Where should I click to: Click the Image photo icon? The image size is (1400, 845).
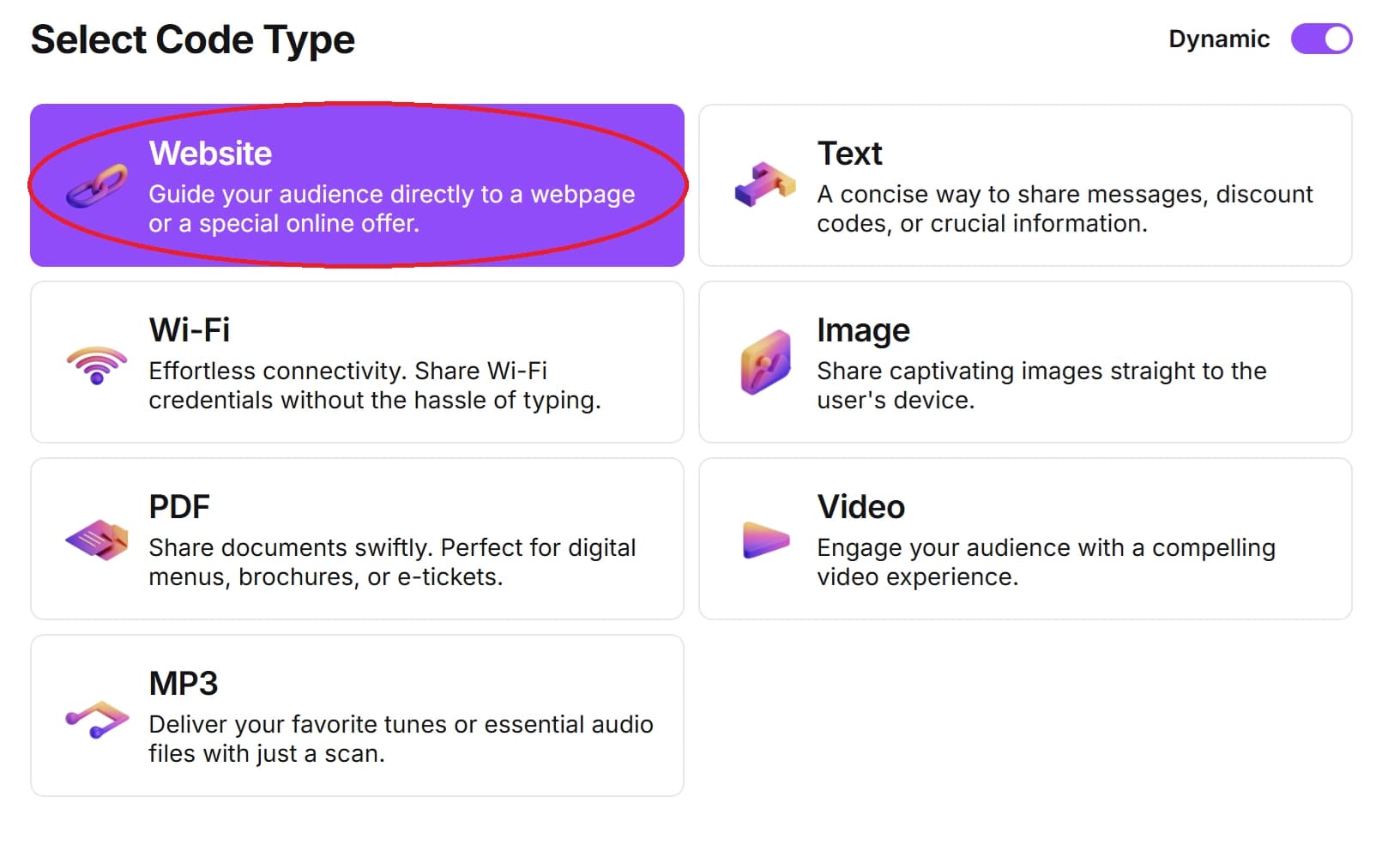pos(766,362)
